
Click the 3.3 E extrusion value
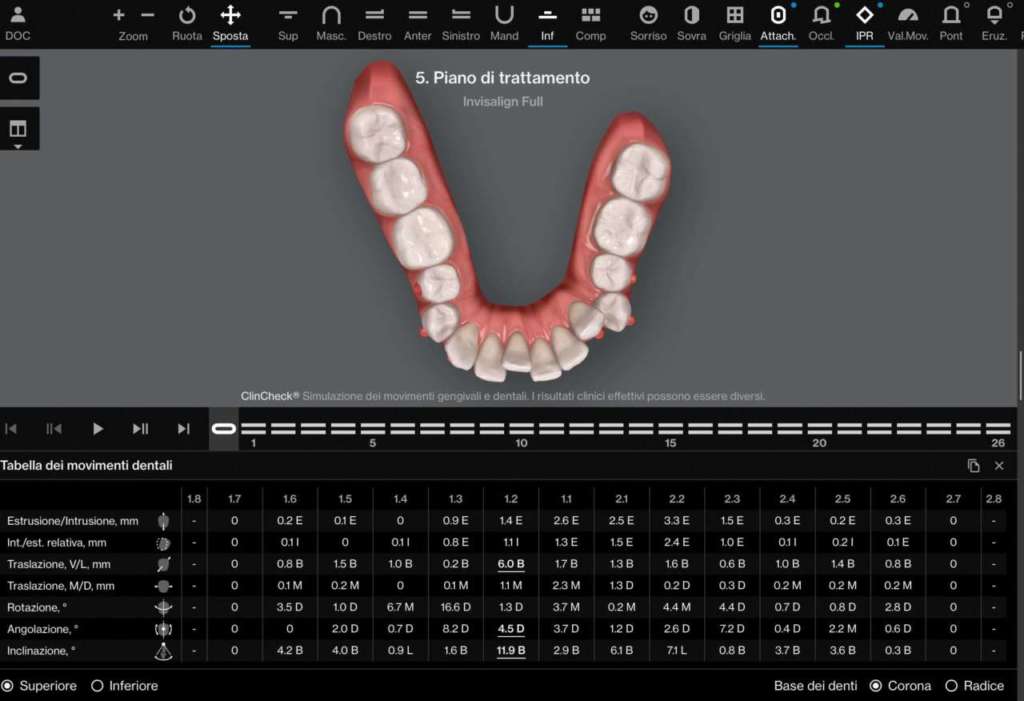coord(677,521)
